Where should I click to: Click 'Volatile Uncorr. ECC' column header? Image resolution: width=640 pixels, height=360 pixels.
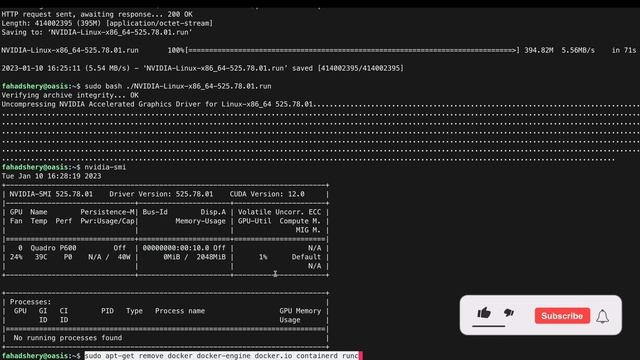pyautogui.click(x=280, y=212)
